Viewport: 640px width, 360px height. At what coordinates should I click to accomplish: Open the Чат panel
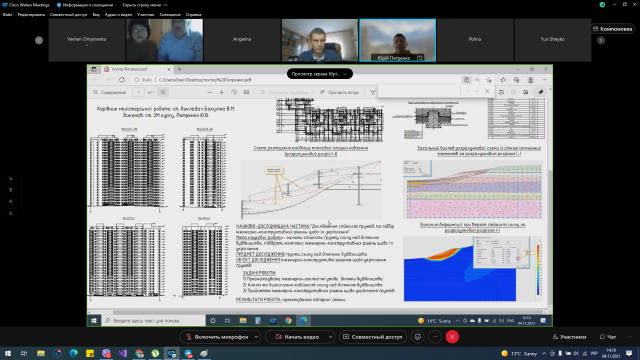tap(608, 337)
